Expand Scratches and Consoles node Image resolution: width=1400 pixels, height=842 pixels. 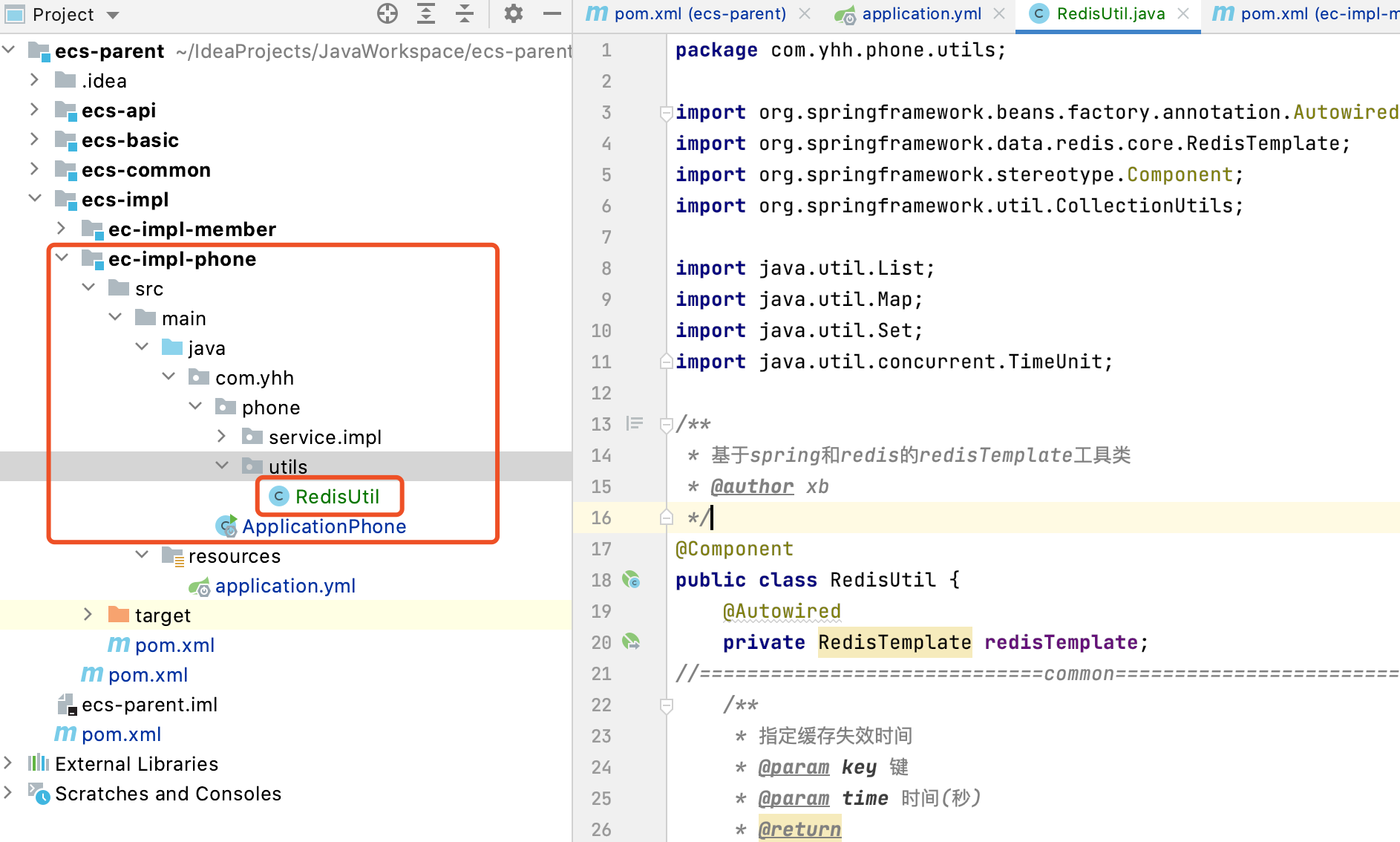tap(9, 792)
